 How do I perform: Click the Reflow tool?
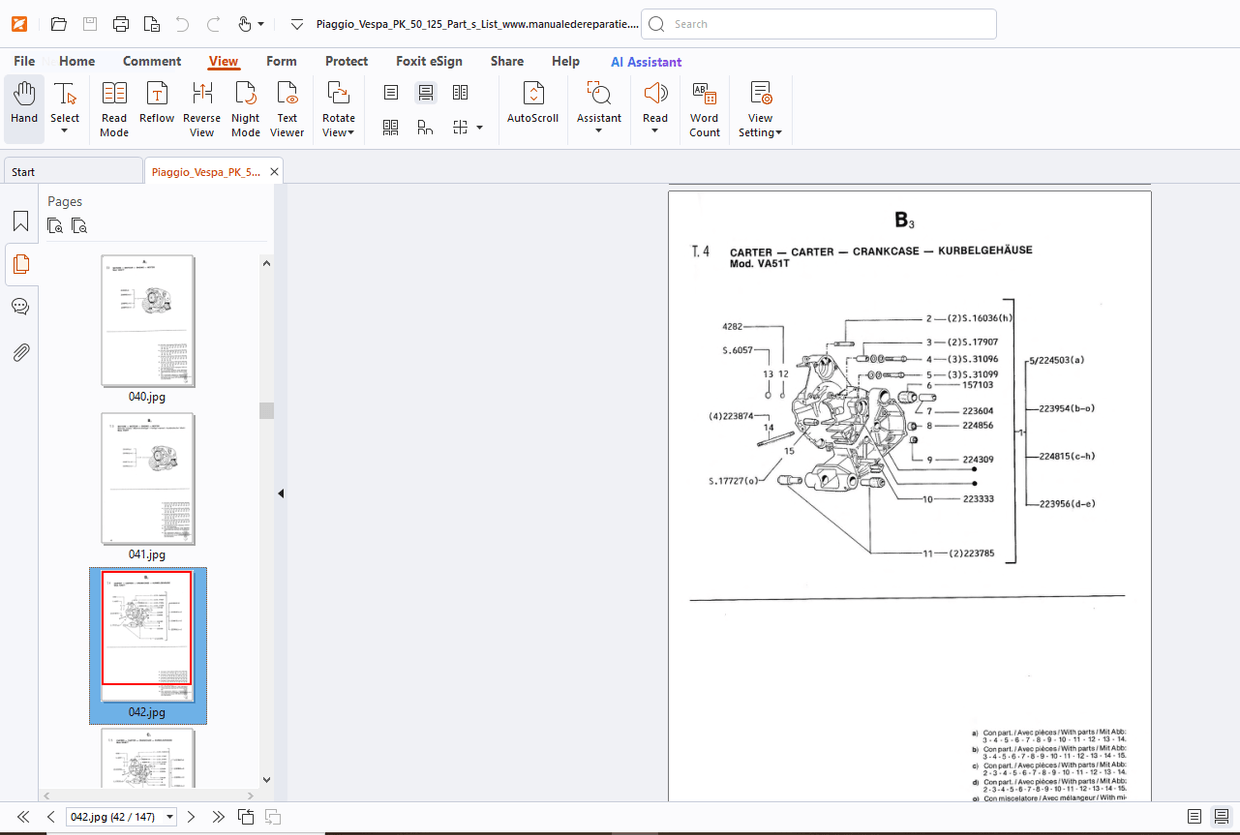tap(156, 105)
